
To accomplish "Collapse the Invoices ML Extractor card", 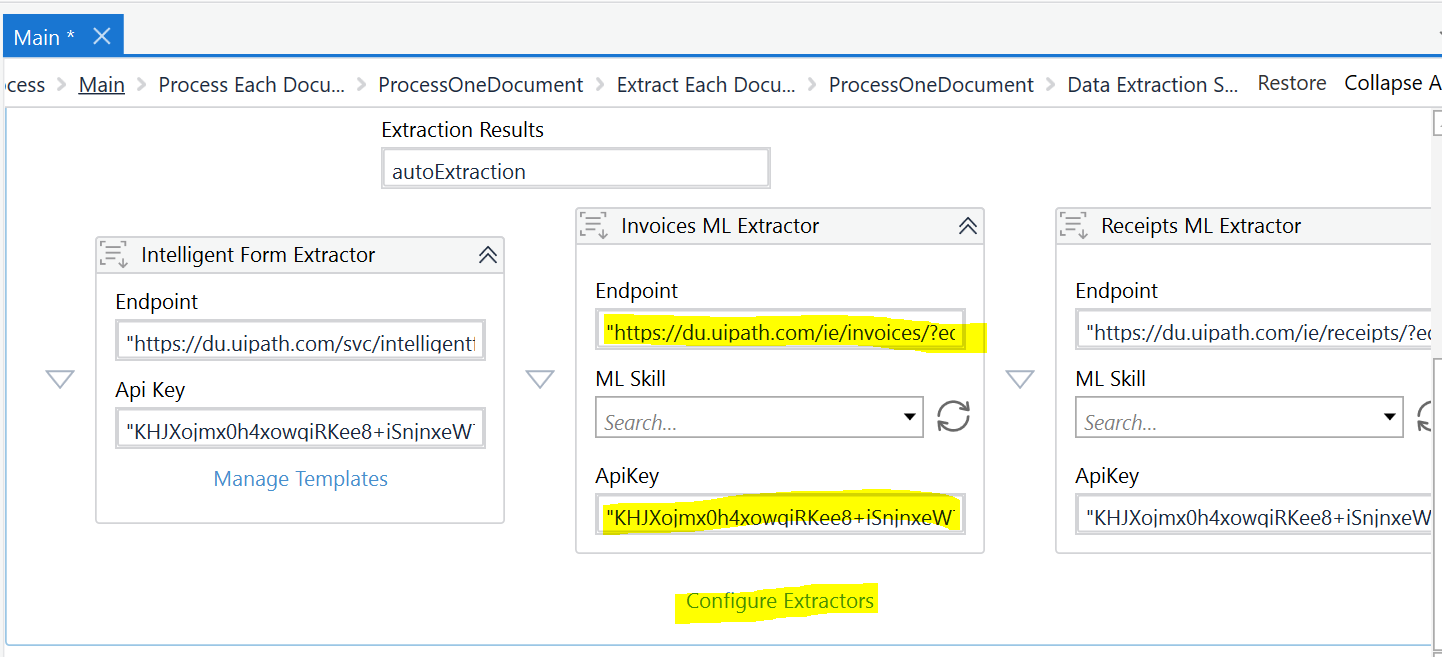I will click(967, 226).
